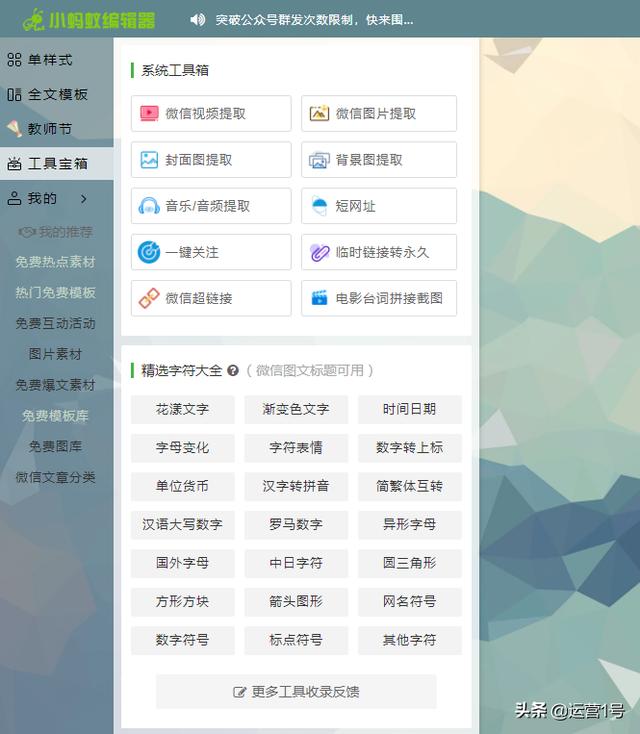Screen dimensions: 640x734
Task: Open the 微信图片提取 tool
Action: tap(379, 113)
